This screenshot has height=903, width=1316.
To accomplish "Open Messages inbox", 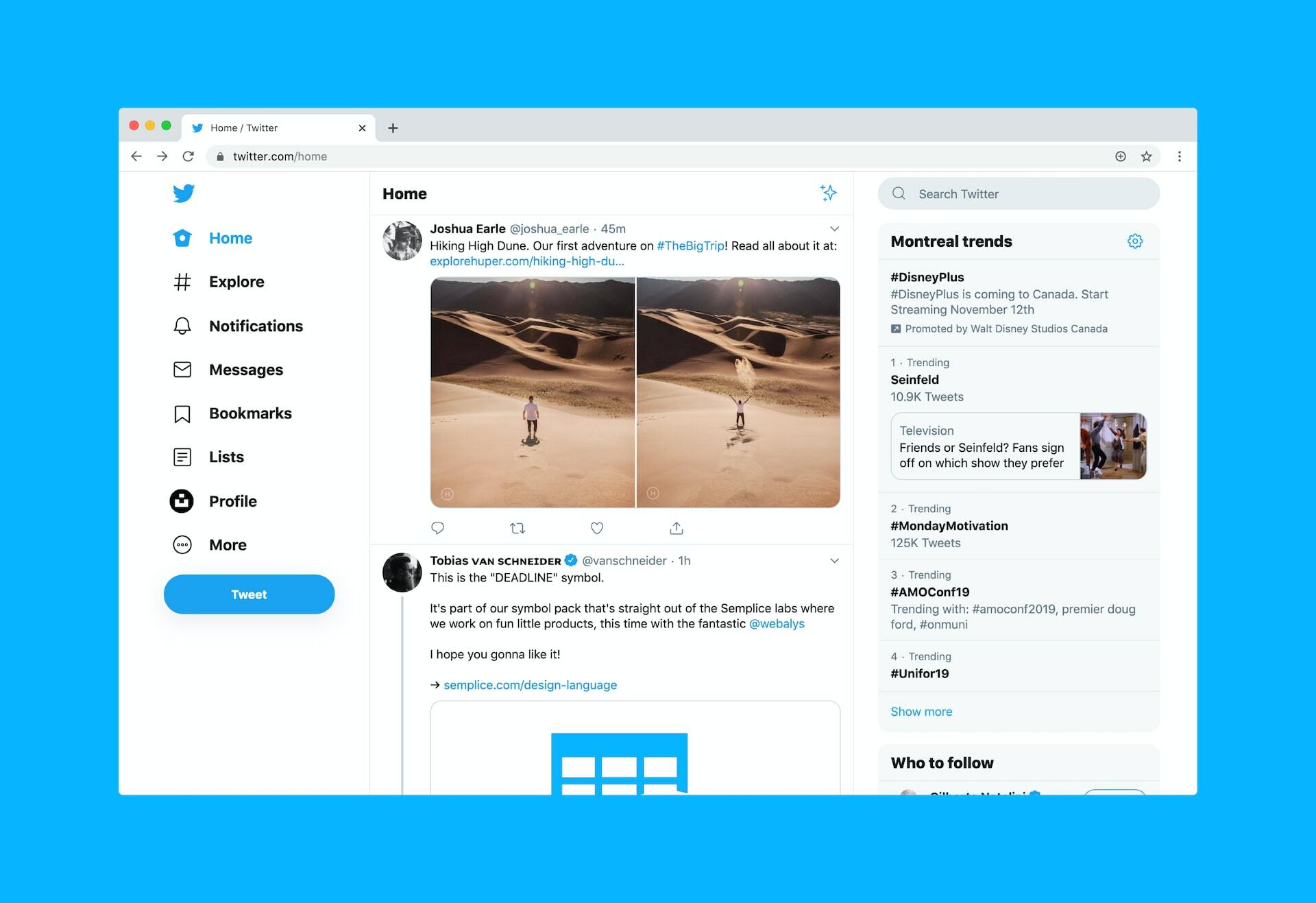I will click(x=246, y=369).
